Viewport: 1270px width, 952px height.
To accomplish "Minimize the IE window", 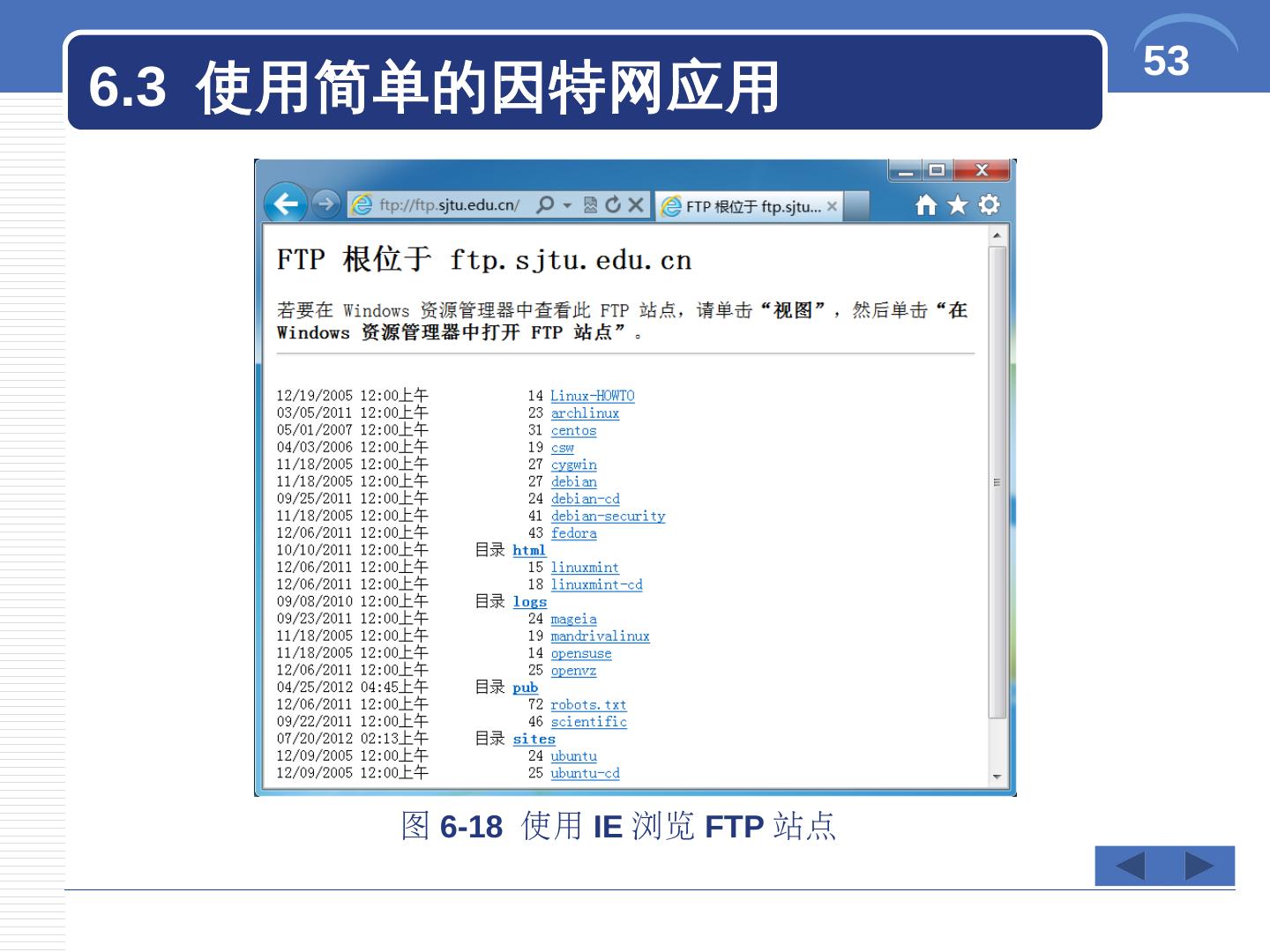I will (905, 170).
